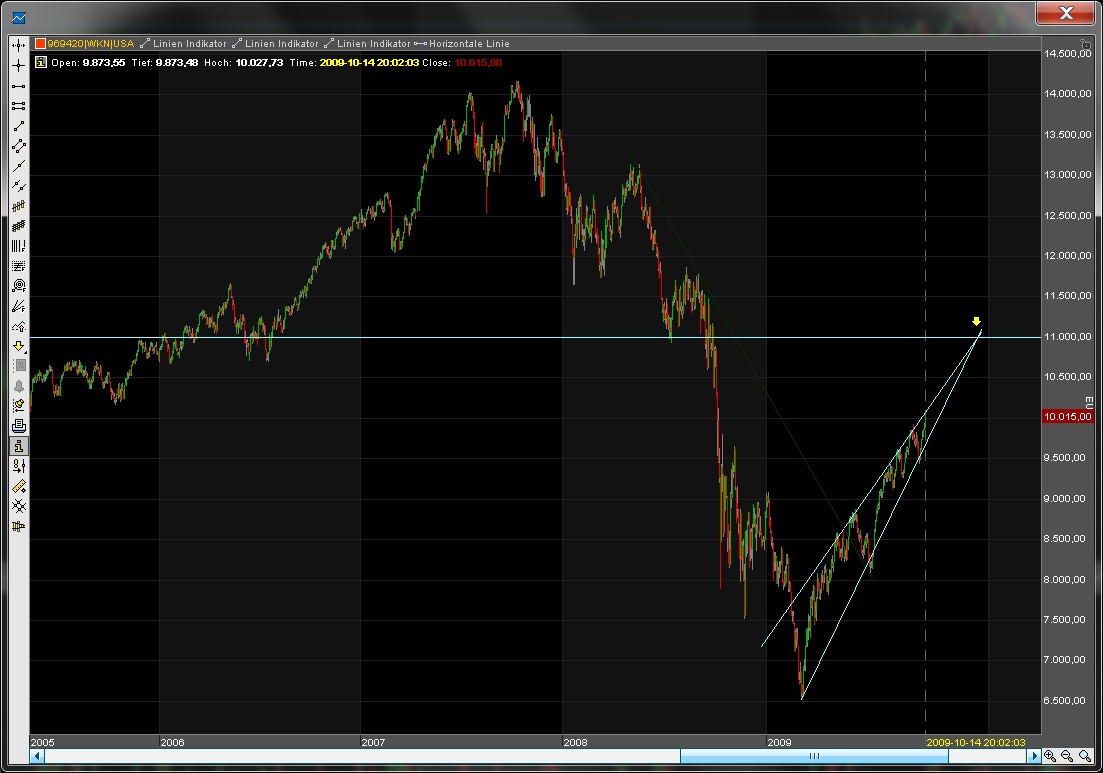
Task: Click the ruler measuring tool
Action: pyautogui.click(x=18, y=486)
